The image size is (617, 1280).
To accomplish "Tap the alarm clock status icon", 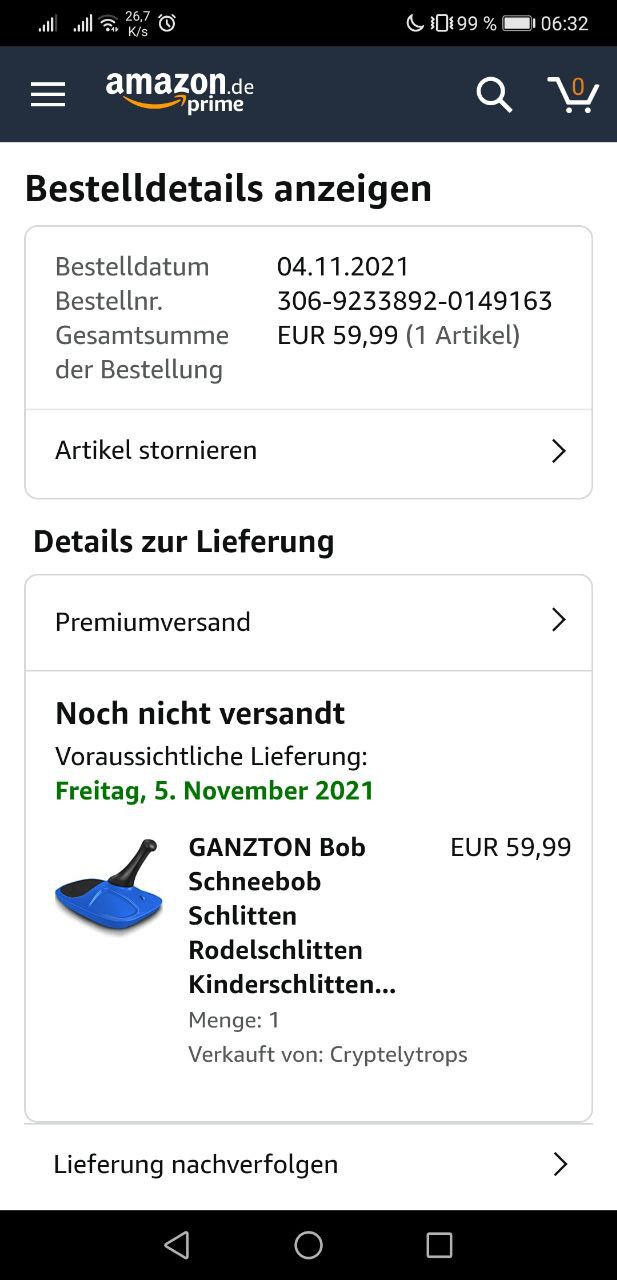I will tap(168, 23).
